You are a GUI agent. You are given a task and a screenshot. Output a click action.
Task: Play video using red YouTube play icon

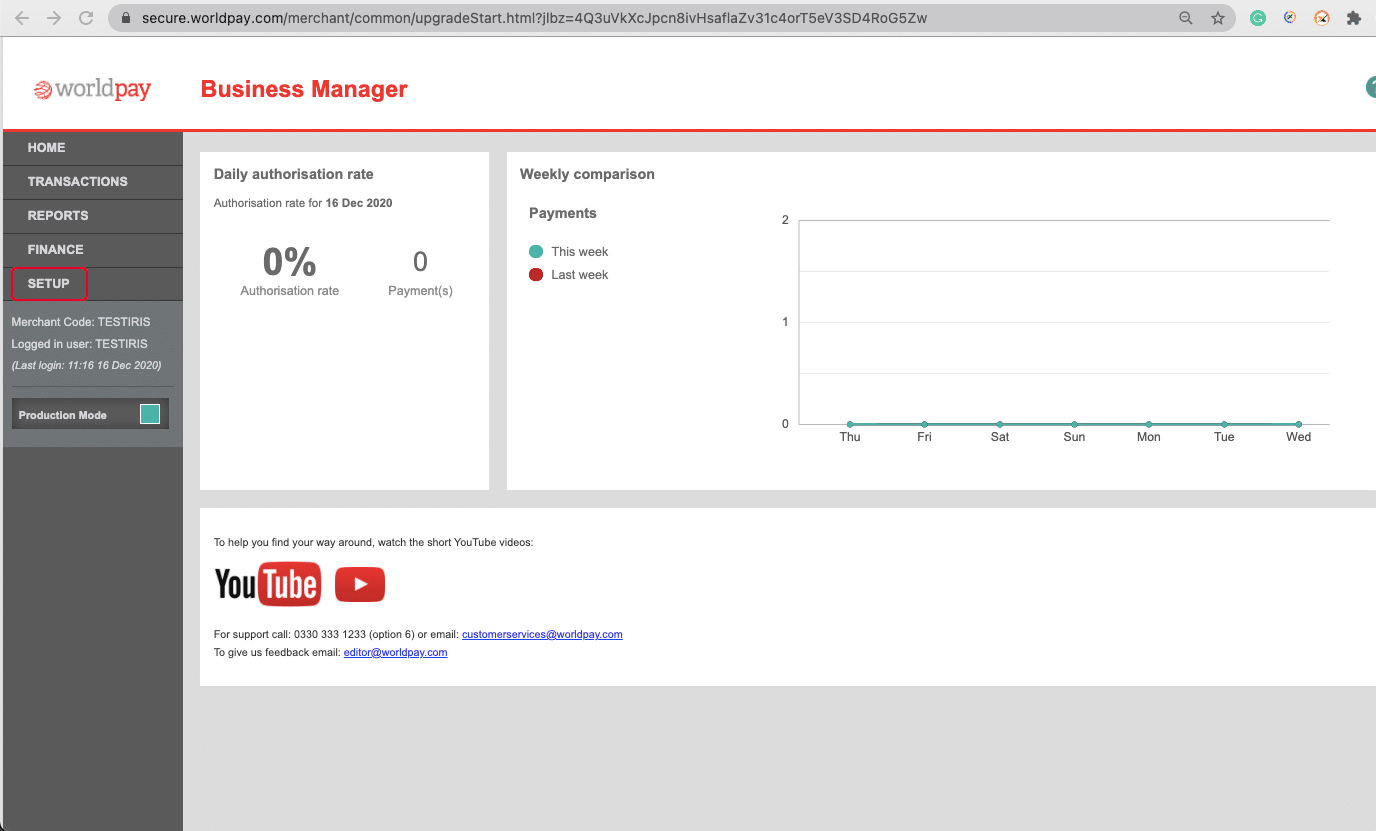coord(359,584)
